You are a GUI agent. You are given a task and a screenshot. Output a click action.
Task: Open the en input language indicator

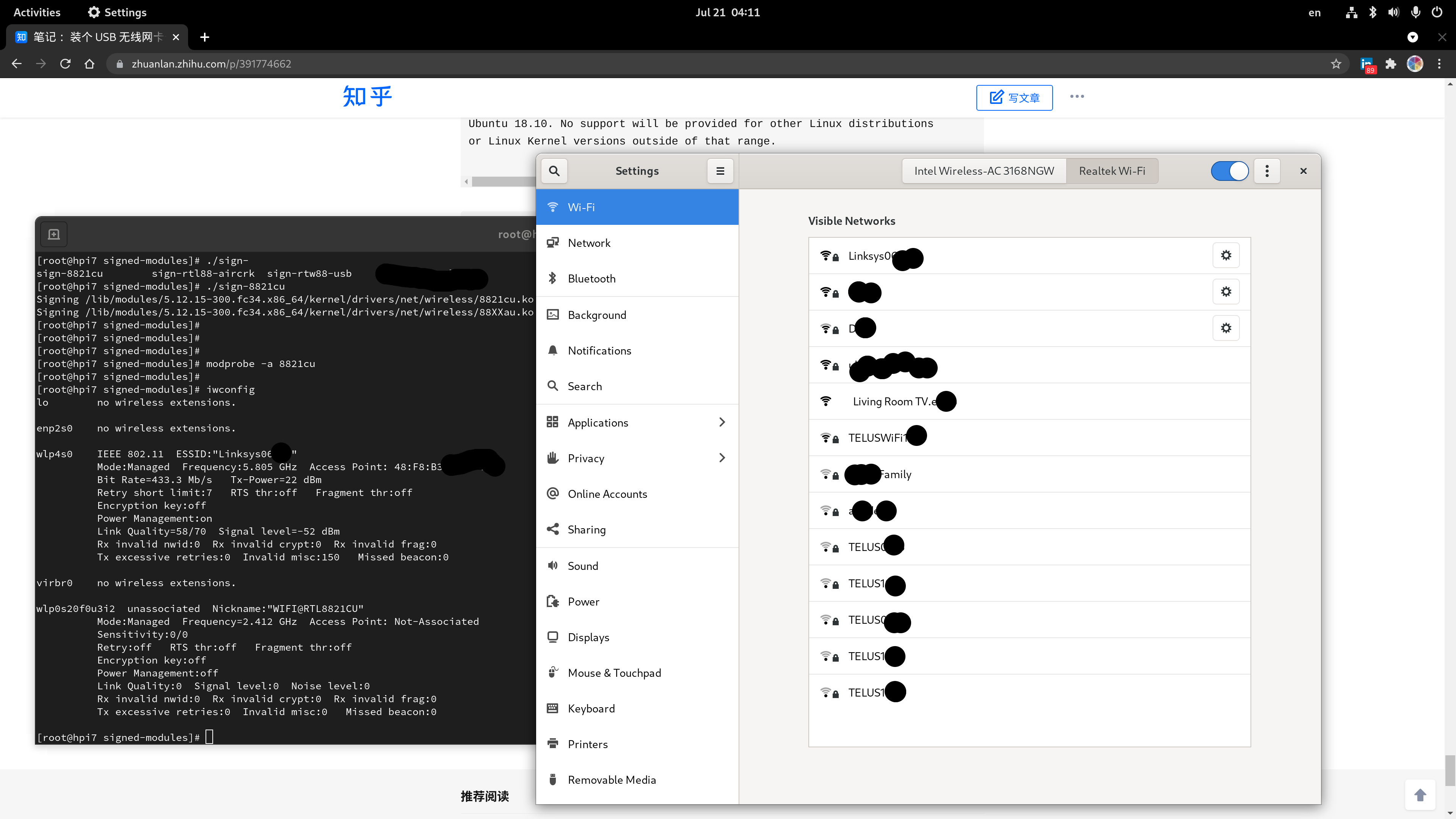tap(1314, 13)
